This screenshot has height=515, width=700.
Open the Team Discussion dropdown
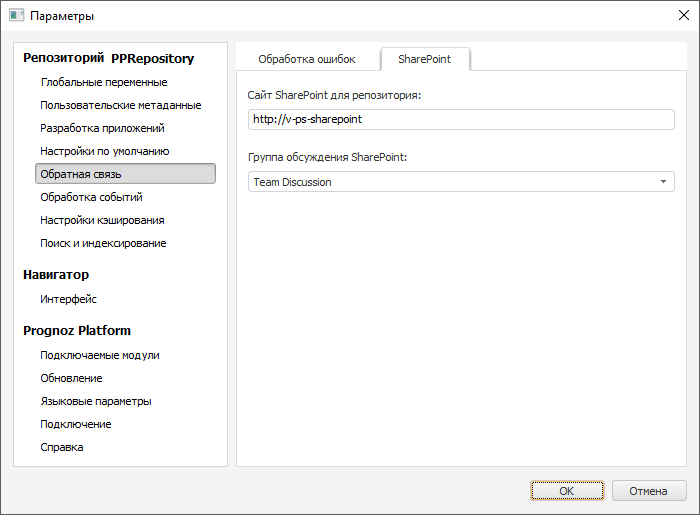tap(461, 182)
